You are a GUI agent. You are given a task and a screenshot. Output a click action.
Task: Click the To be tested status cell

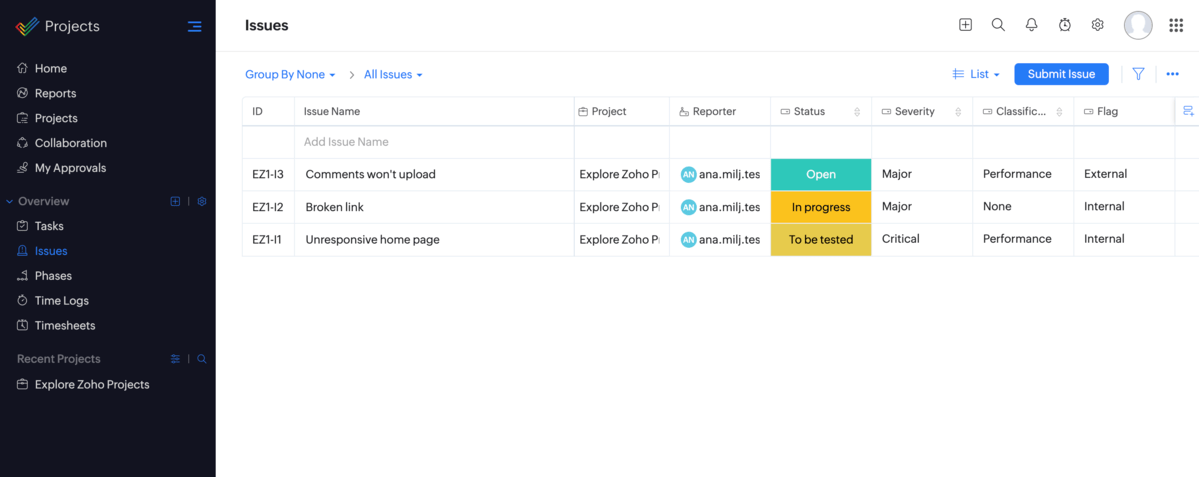[x=821, y=239]
